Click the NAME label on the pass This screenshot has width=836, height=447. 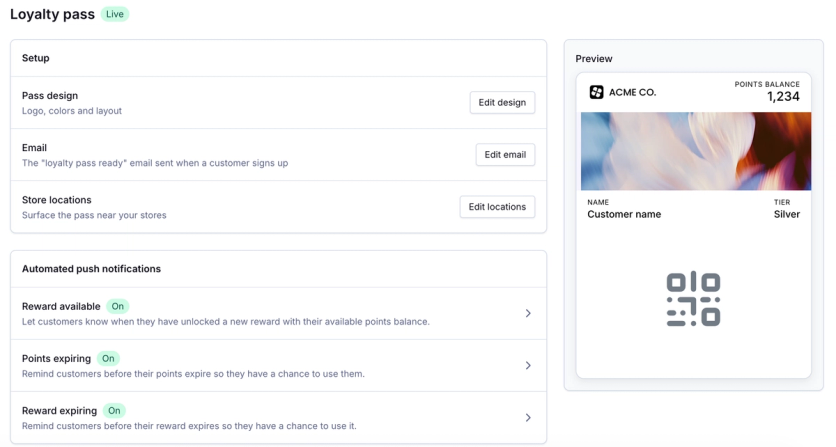click(598, 202)
